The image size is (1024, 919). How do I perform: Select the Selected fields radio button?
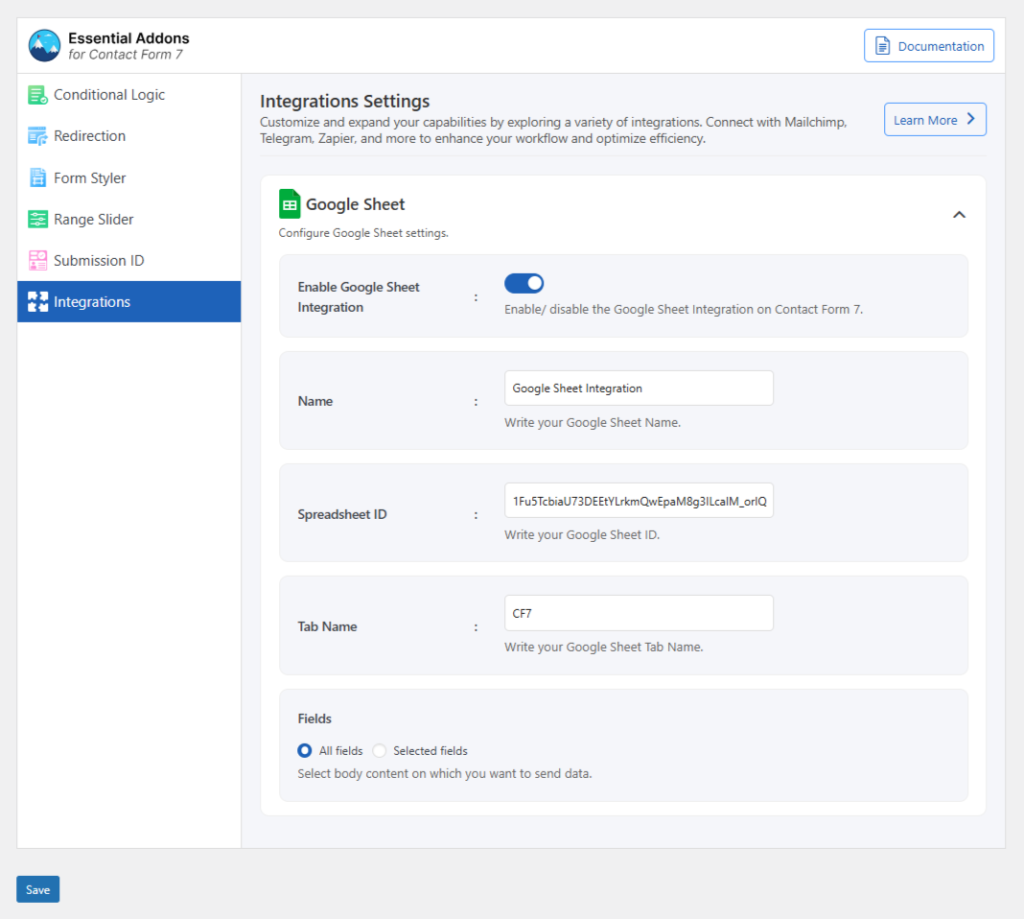[x=379, y=750]
